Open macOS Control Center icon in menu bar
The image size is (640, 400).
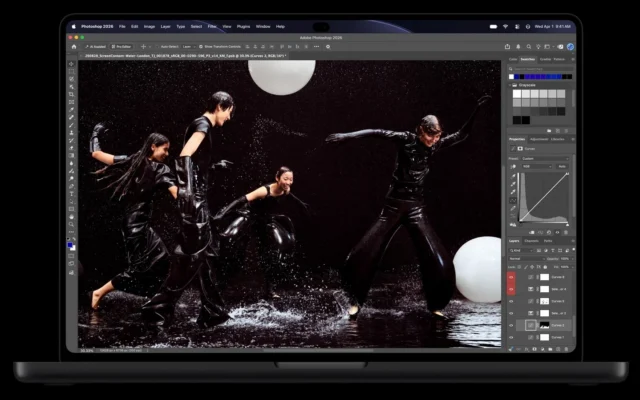point(517,27)
